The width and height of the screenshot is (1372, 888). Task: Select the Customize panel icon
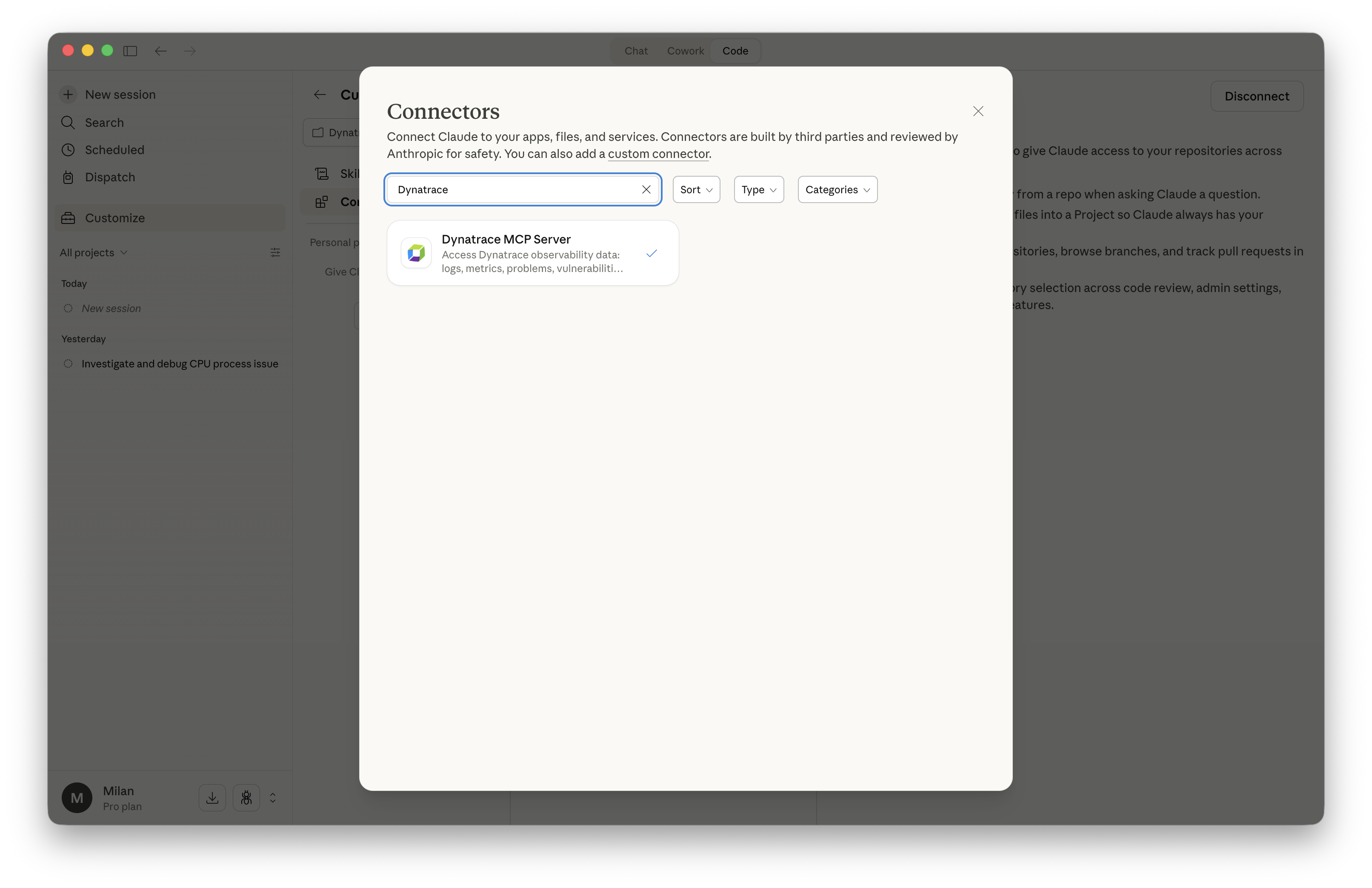tap(68, 218)
